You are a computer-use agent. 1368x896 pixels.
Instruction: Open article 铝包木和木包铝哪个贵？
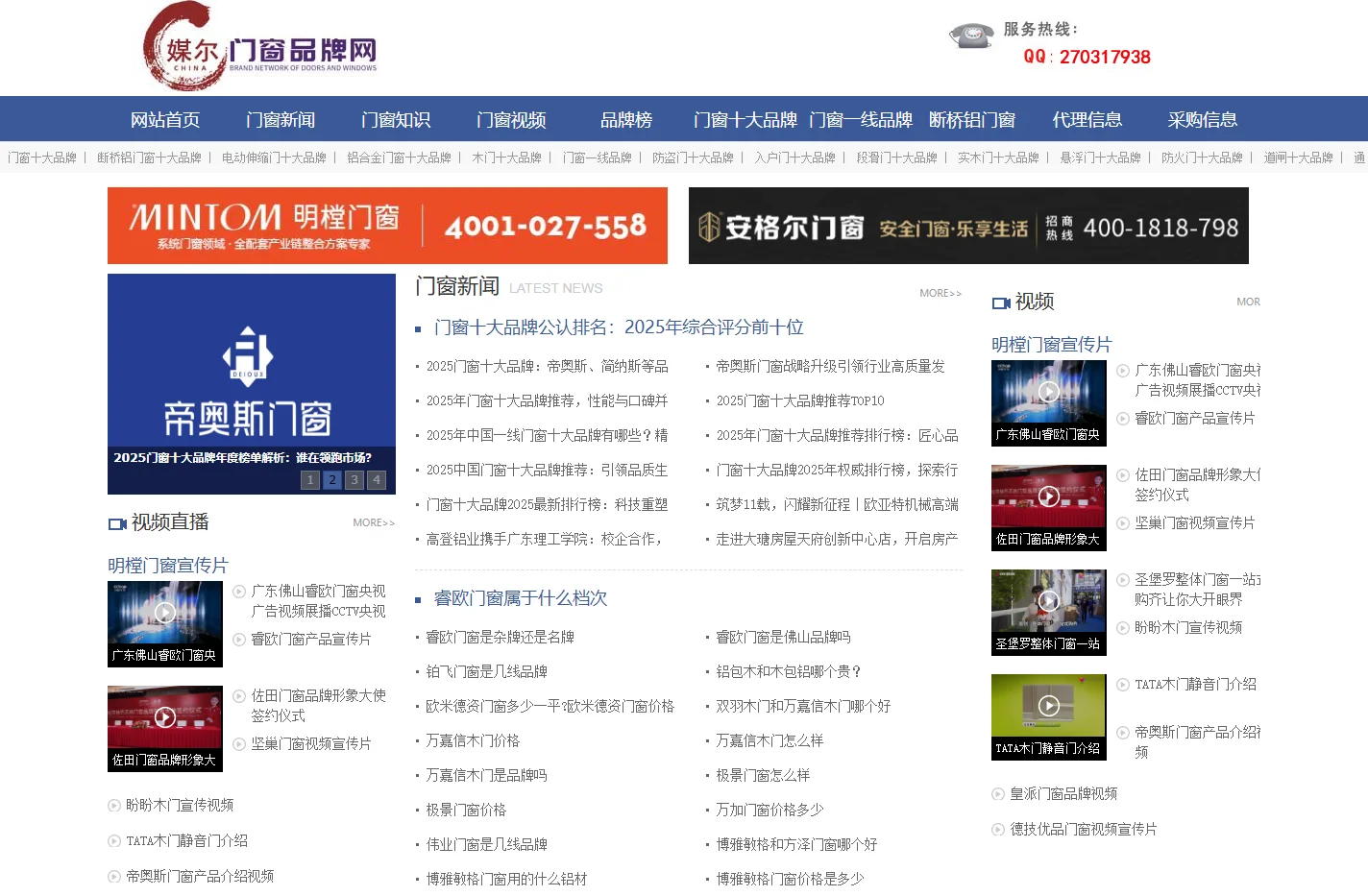point(789,672)
